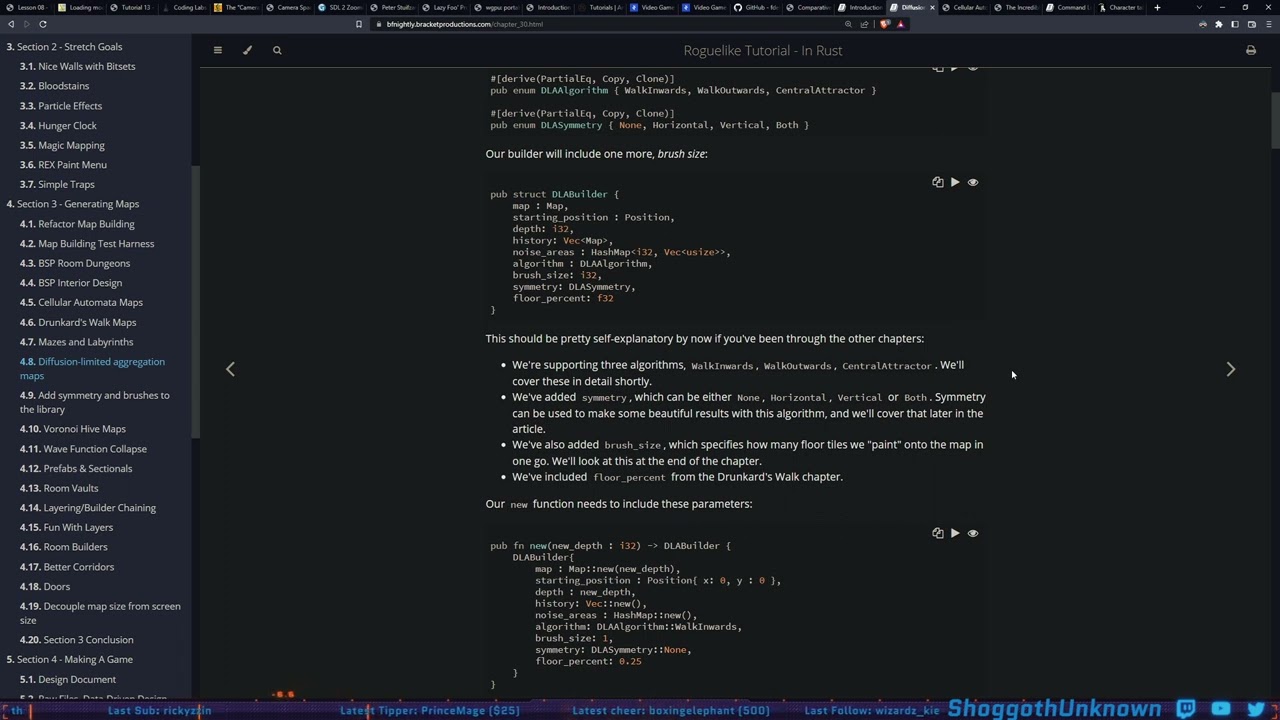Open Section 3 - Generating Maps
The width and height of the screenshot is (1280, 720).
coord(72,204)
